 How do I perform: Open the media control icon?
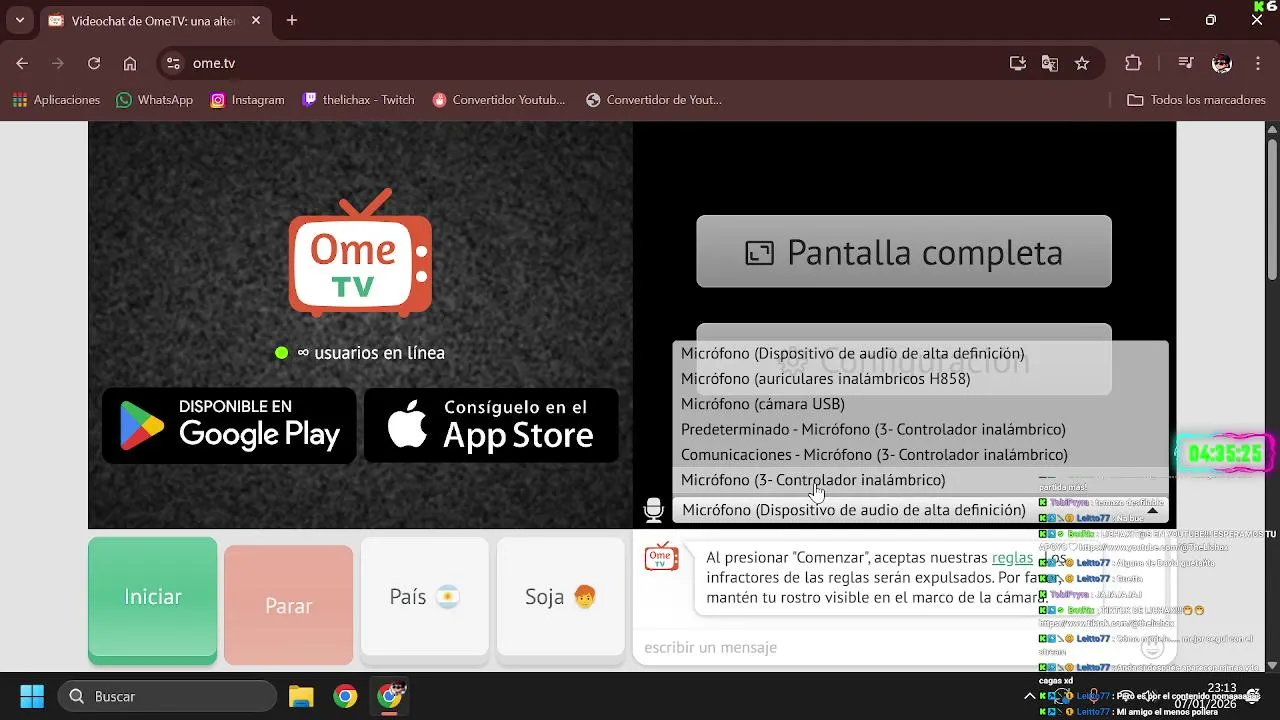[x=1186, y=63]
